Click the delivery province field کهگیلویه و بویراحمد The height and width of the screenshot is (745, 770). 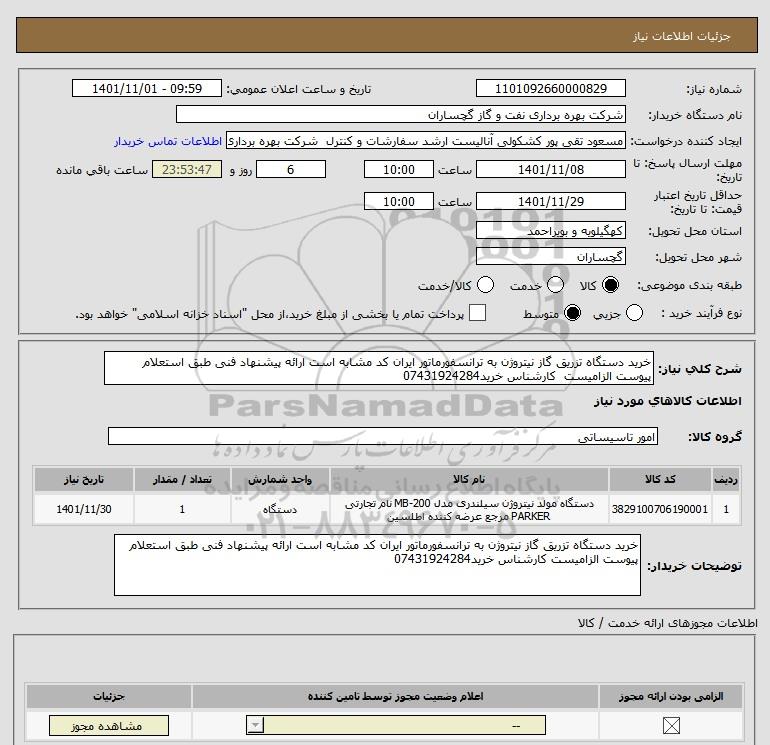pos(550,230)
